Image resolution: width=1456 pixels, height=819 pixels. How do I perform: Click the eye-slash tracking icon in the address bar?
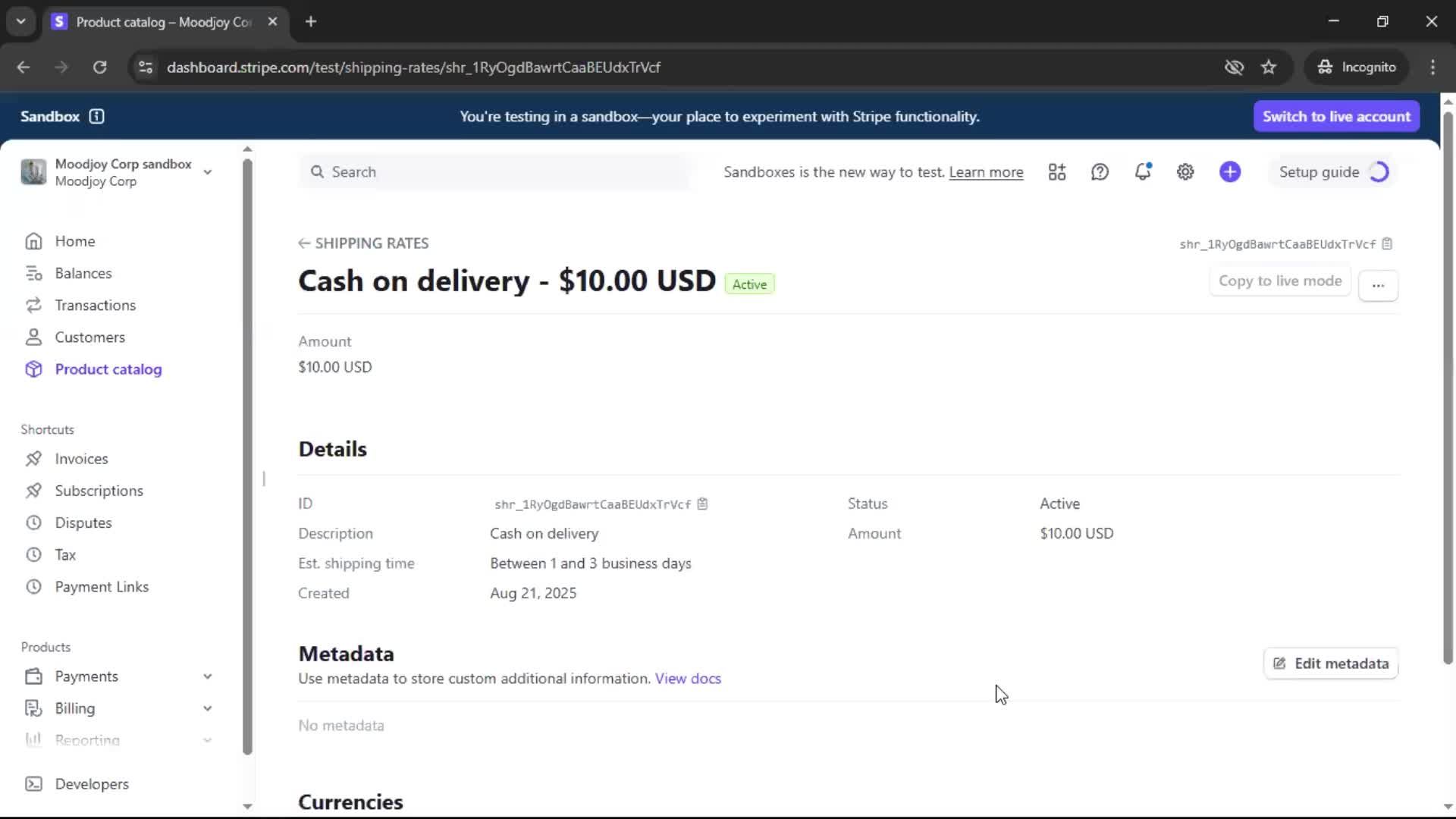click(1234, 67)
